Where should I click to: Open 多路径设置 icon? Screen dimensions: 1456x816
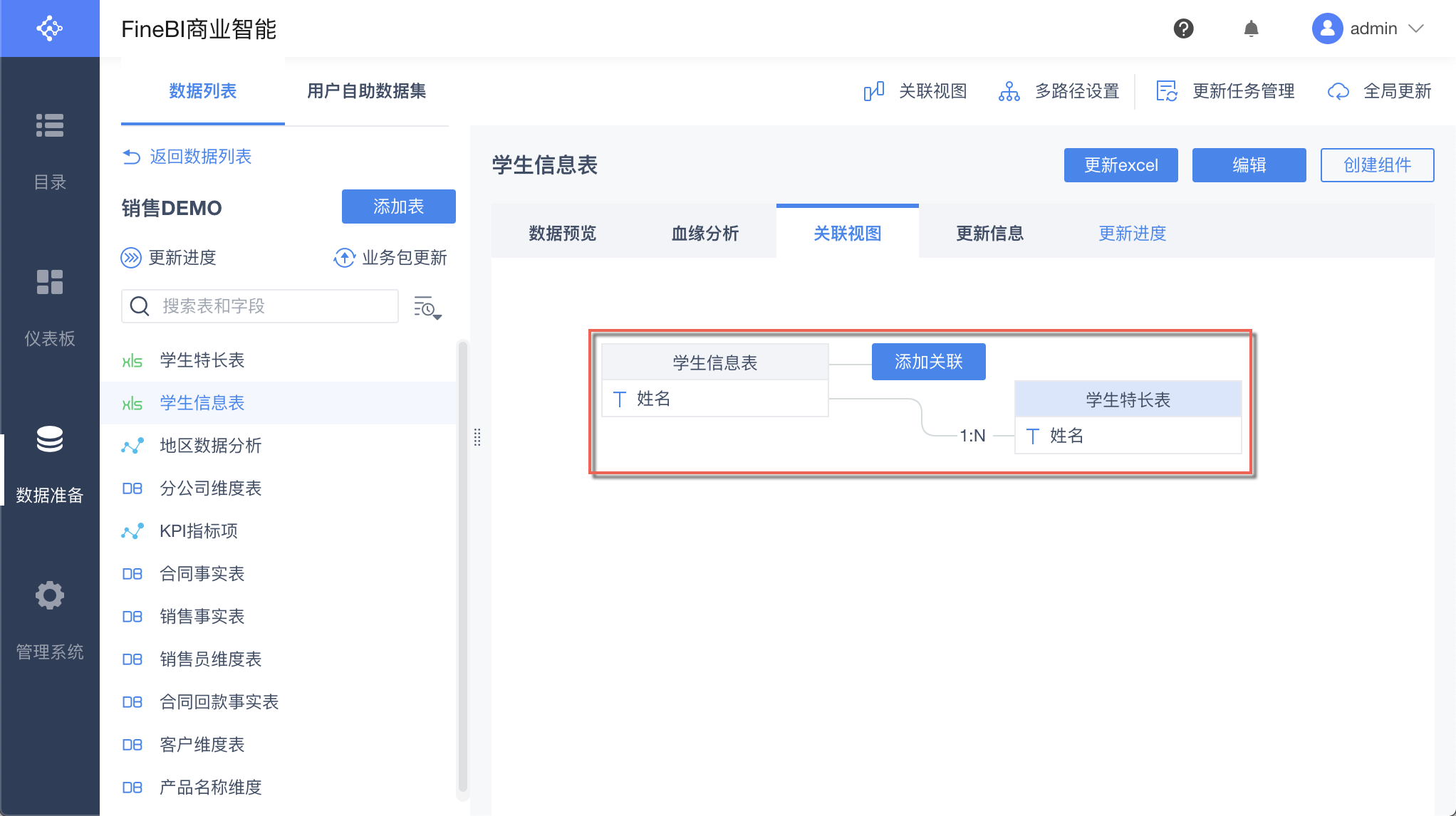[1009, 91]
